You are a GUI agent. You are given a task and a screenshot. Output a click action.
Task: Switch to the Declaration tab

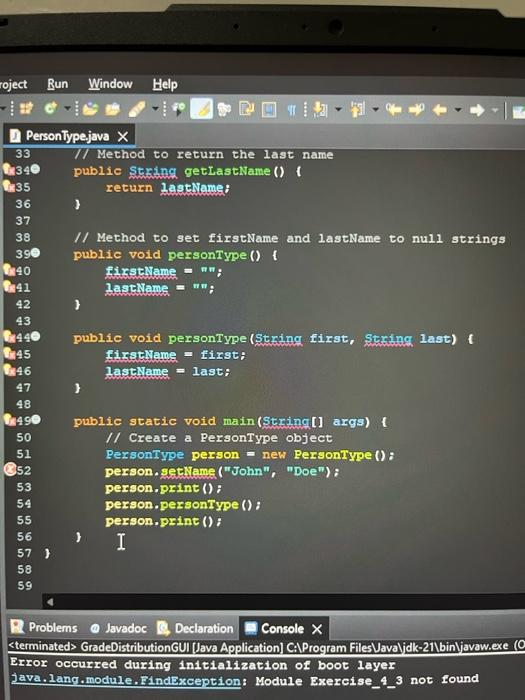tap(195, 629)
